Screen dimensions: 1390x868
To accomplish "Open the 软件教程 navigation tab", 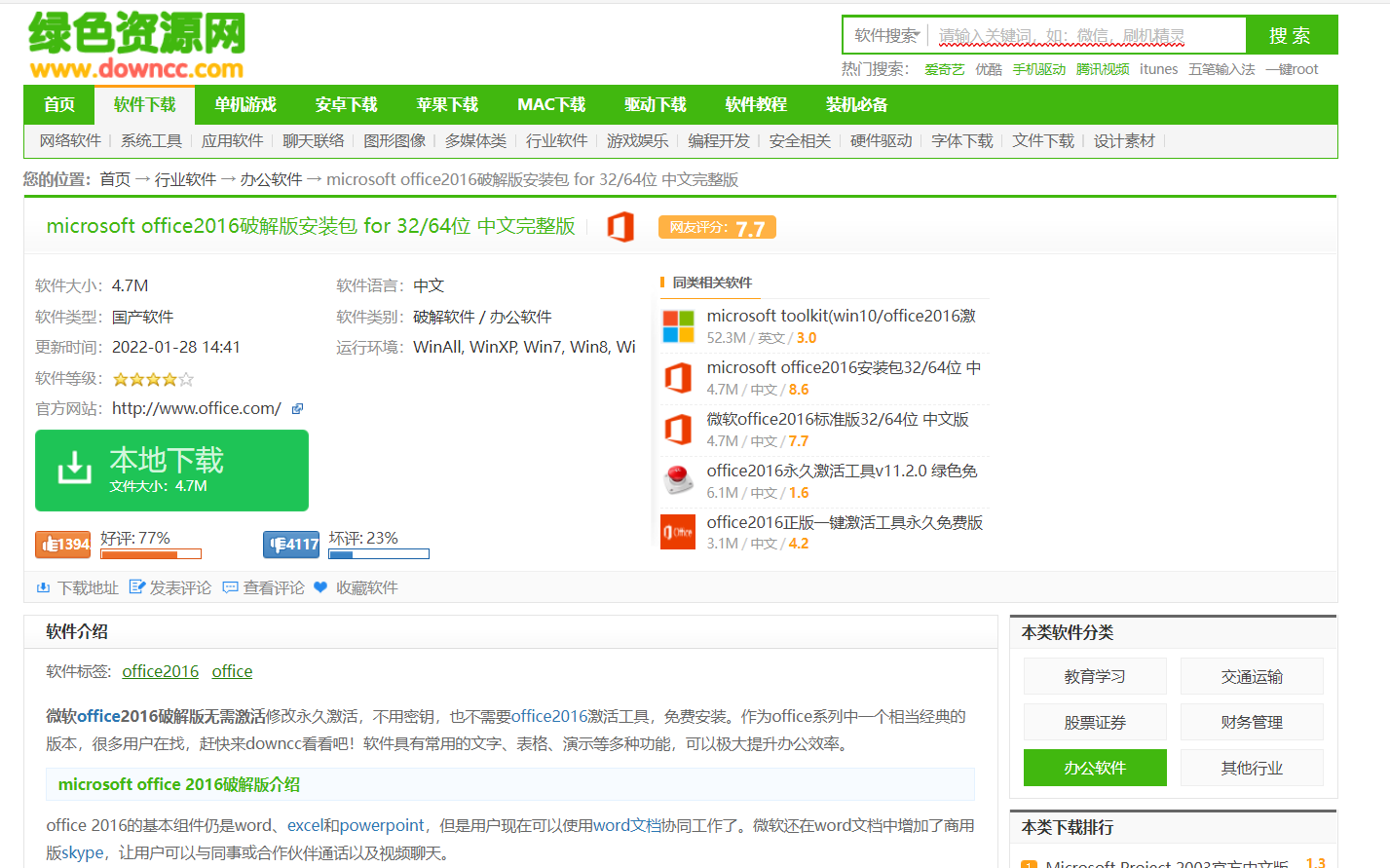I will 756,104.
